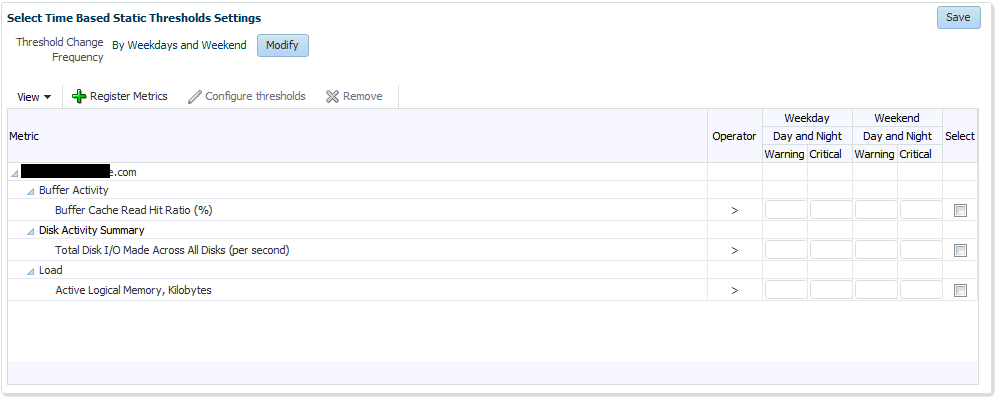The width and height of the screenshot is (997, 399).
Task: Click Weekday Critical field for Total Disk I/O
Action: [x=831, y=250]
